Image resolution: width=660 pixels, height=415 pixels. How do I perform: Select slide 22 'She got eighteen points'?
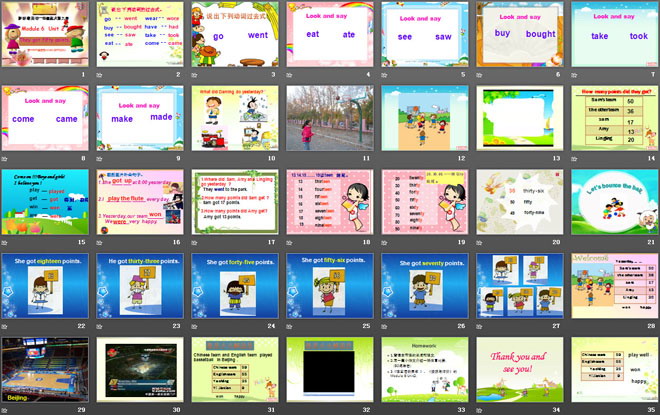coord(45,285)
